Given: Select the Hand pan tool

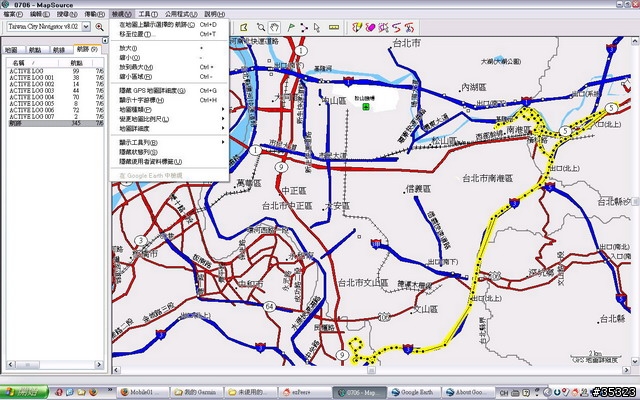Looking at the screenshot, I should (x=275, y=27).
